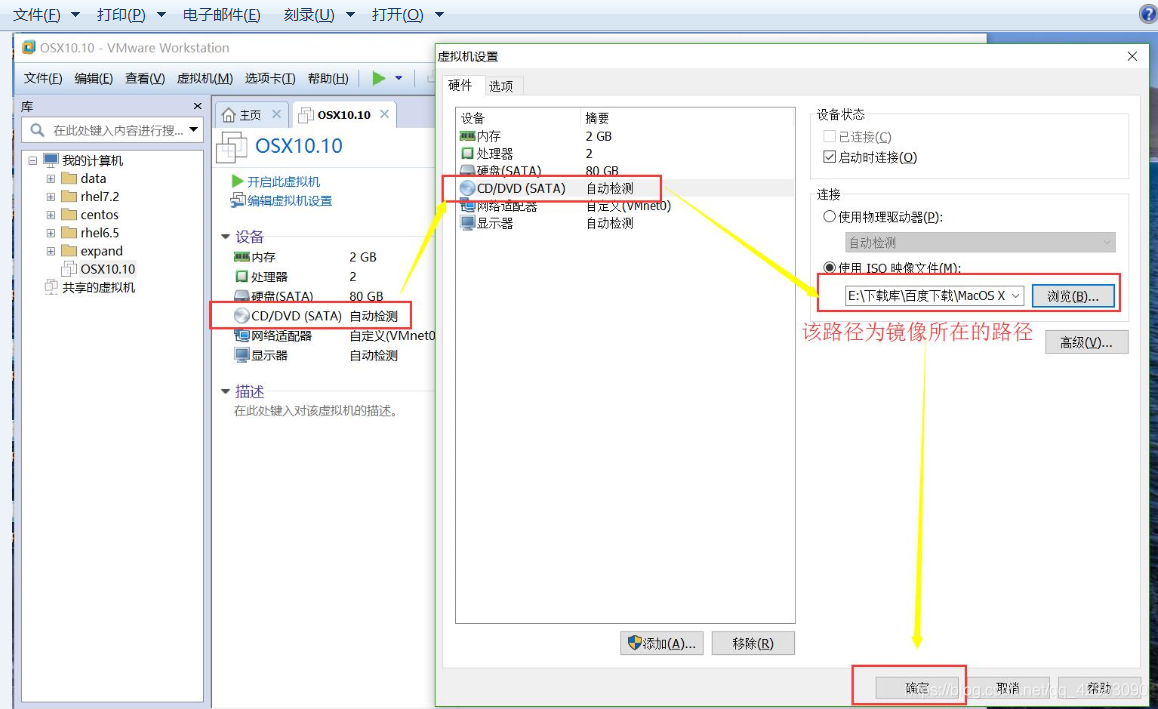Screen dimensions: 1158x709
Task: Expand the centos folder node
Action: point(50,215)
